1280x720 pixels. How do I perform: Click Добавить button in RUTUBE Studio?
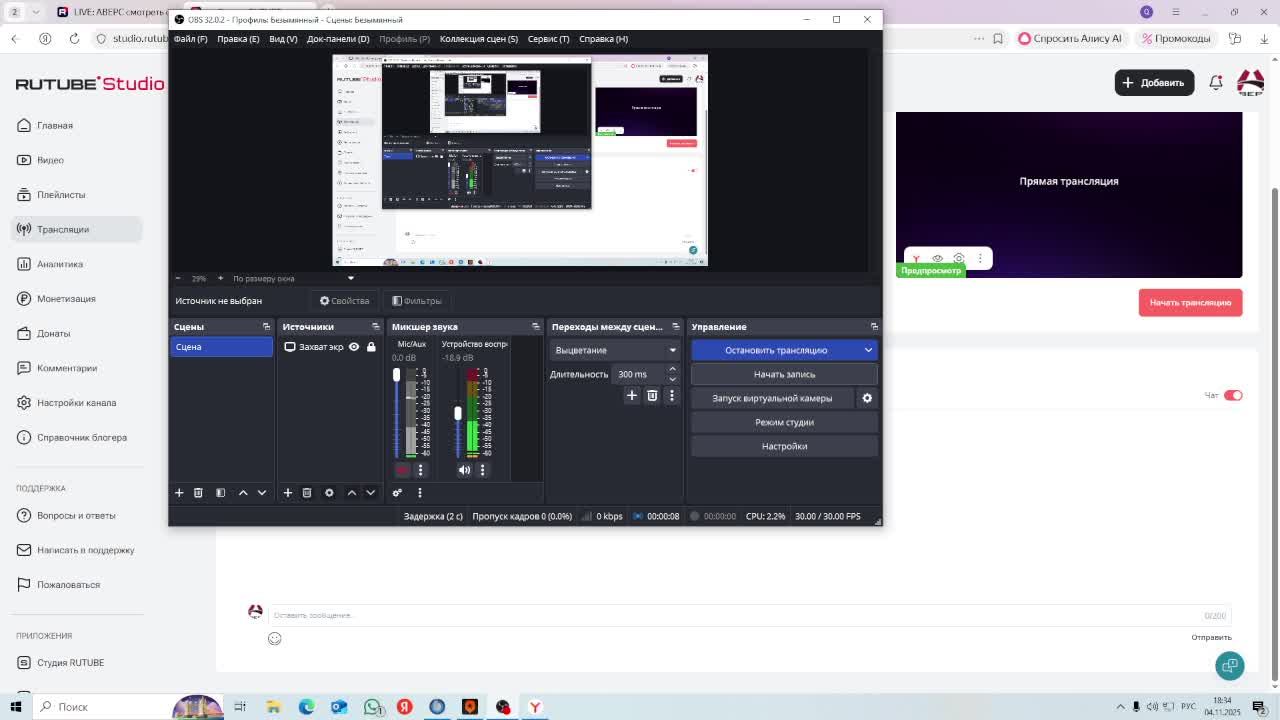[x=1154, y=83]
